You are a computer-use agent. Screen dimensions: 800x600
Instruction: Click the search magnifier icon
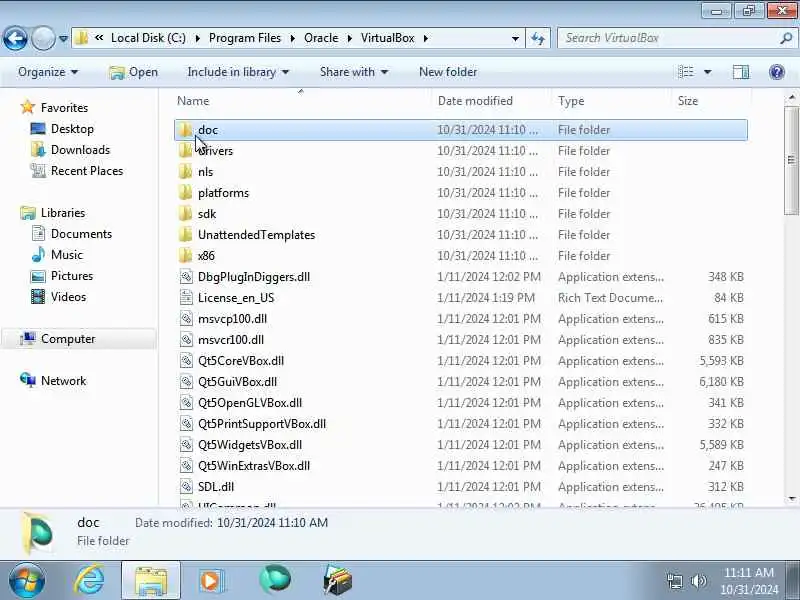(x=786, y=38)
